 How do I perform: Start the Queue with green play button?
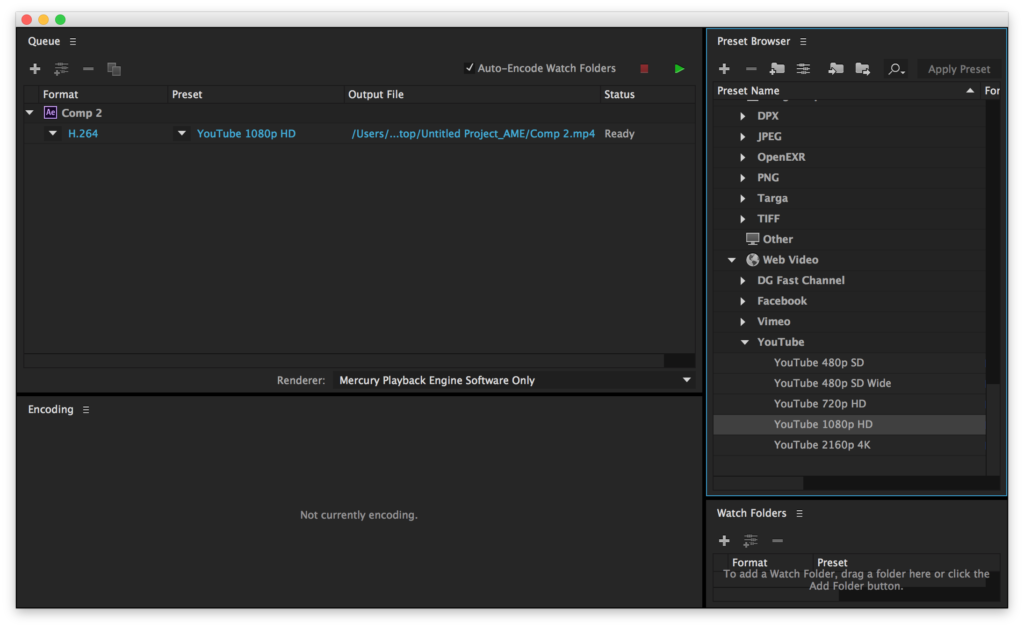click(x=679, y=69)
